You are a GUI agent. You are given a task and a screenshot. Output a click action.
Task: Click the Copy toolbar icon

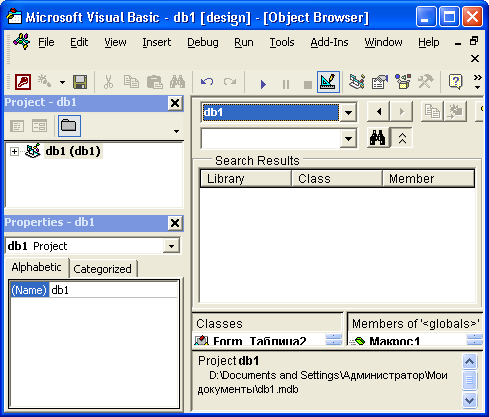pyautogui.click(x=131, y=82)
